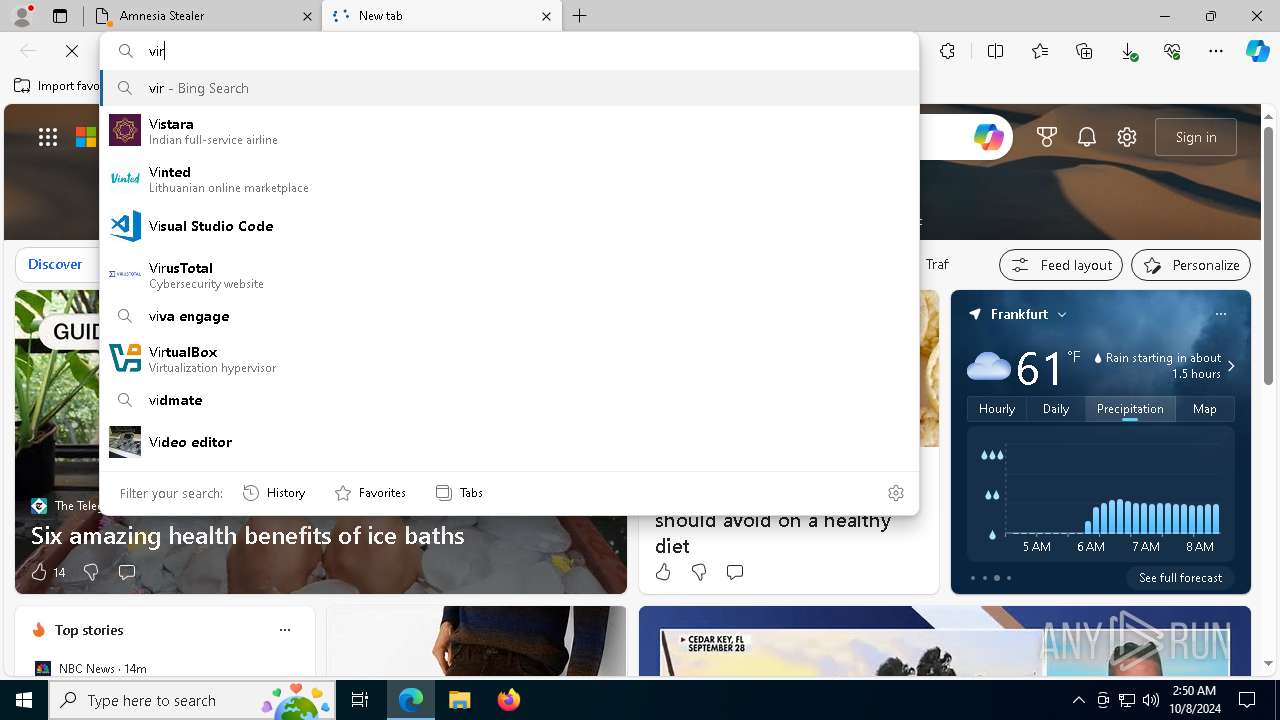Open the notifications bell
Image resolution: width=1280 pixels, height=720 pixels.
click(x=1087, y=138)
